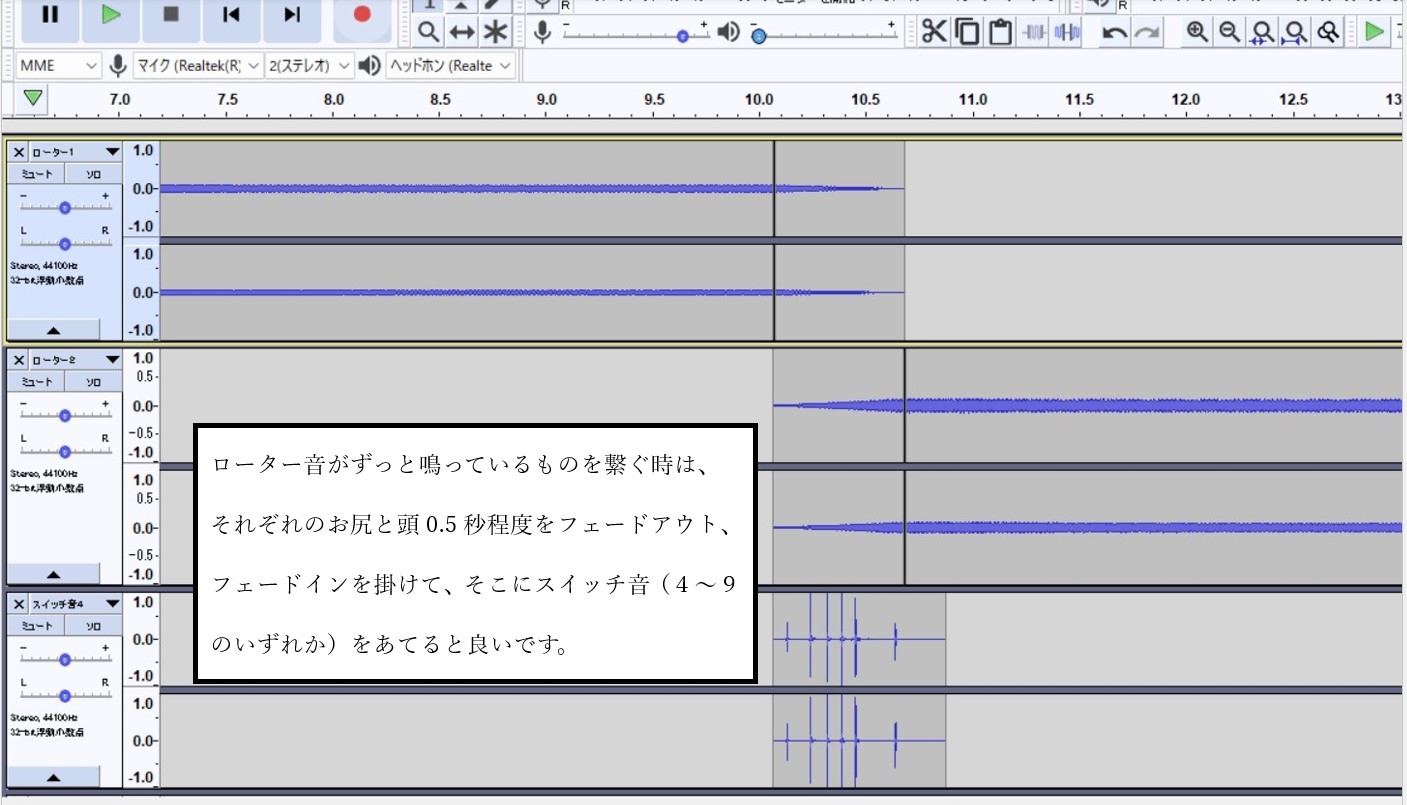Mute the スイッチ音4 track

(x=37, y=626)
